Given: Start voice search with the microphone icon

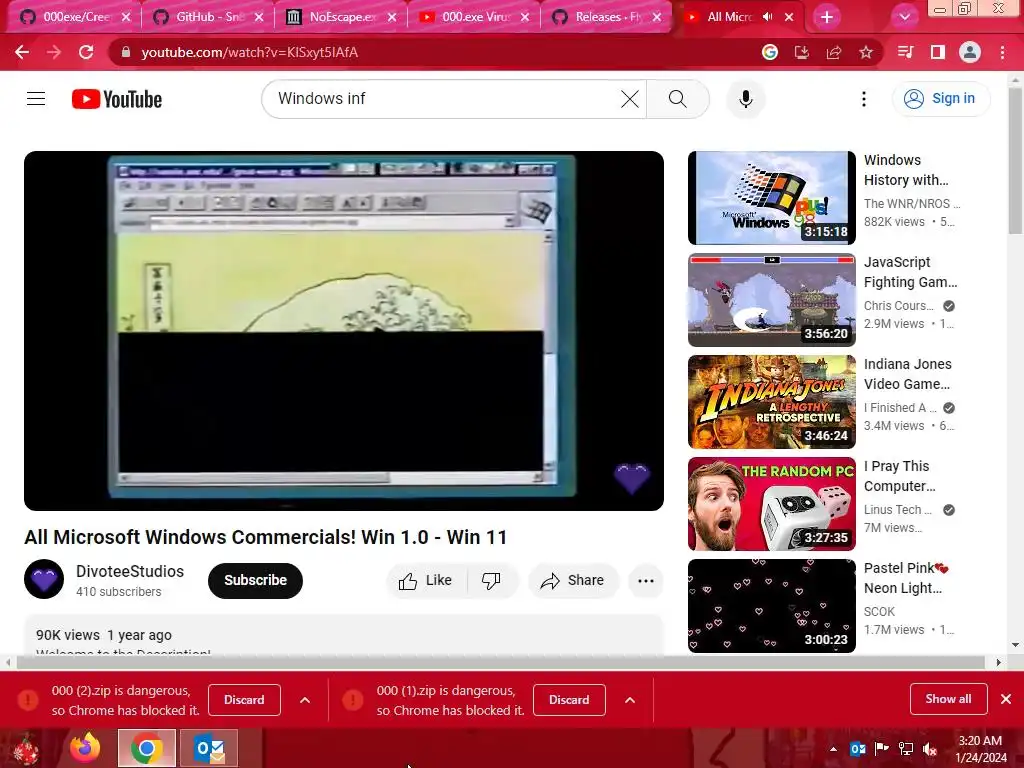Looking at the screenshot, I should pos(746,99).
